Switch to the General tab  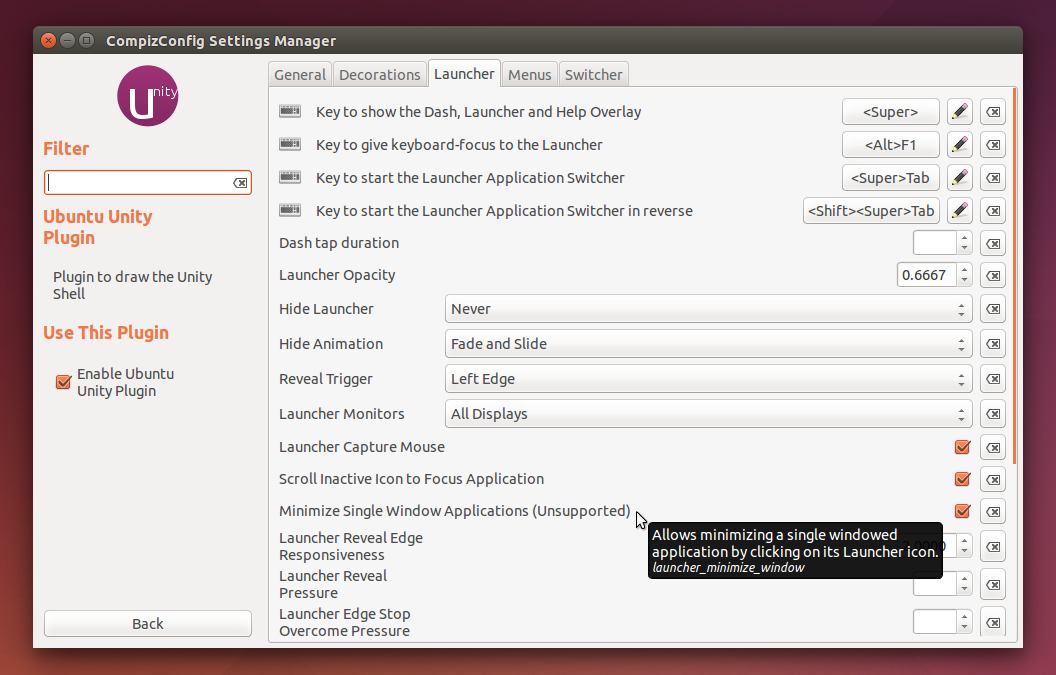point(300,75)
